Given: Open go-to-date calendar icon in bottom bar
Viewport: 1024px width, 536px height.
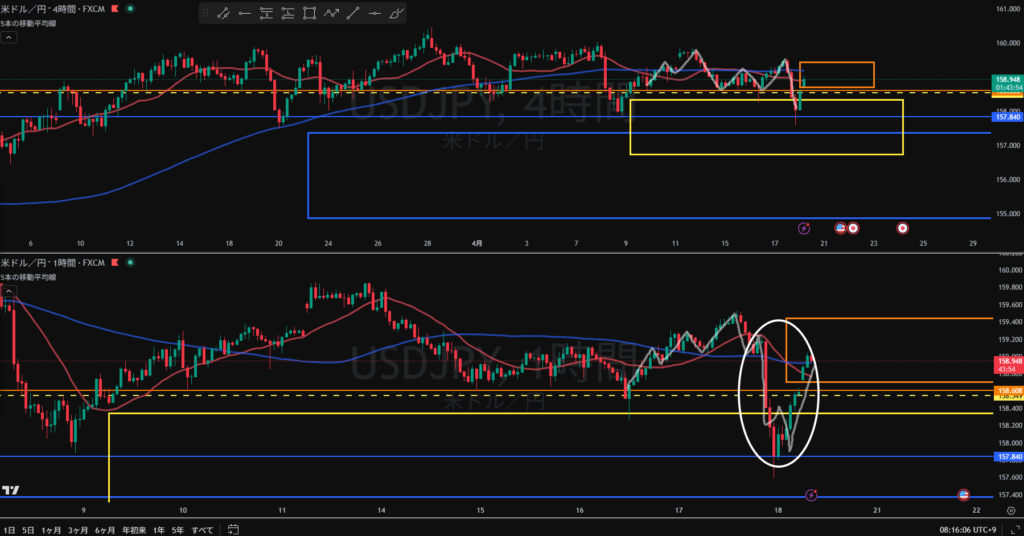Looking at the screenshot, I should pos(231,529).
